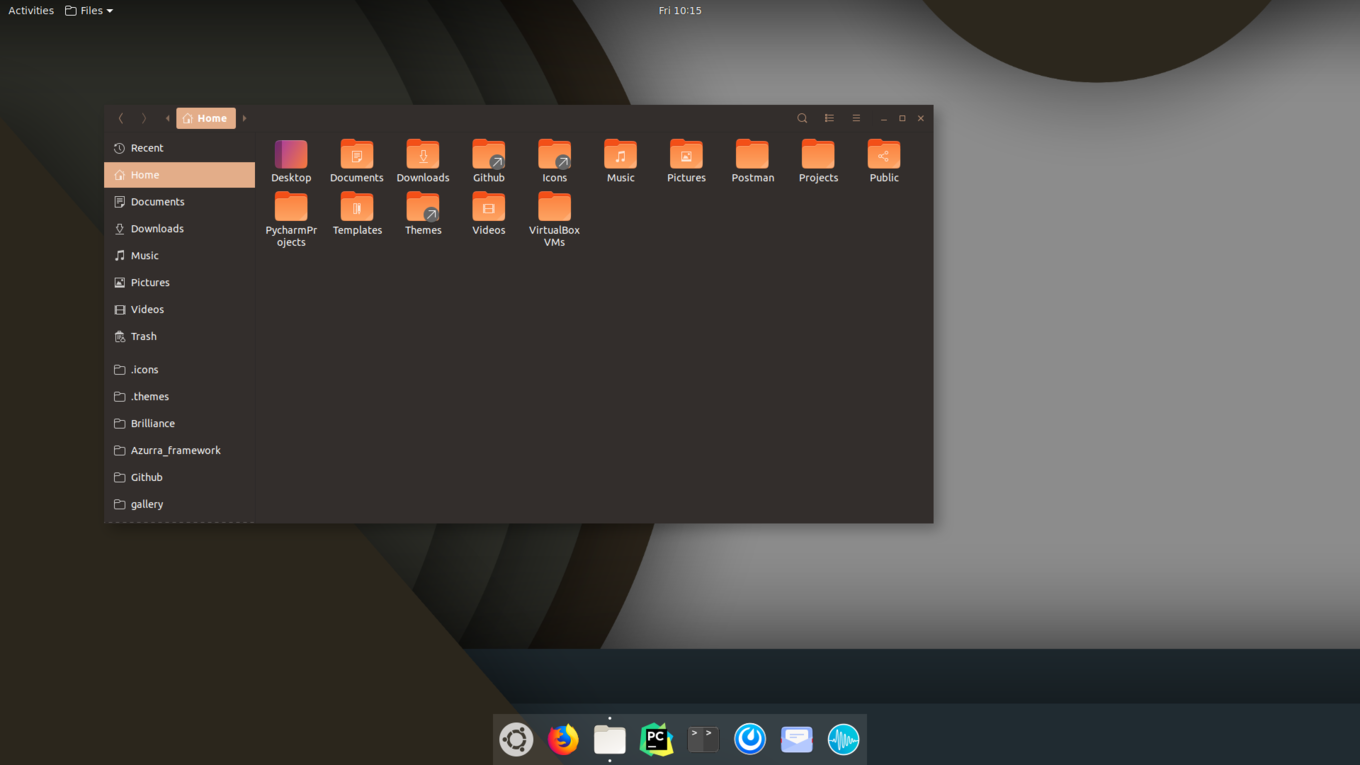Viewport: 1360px width, 765px height.
Task: Open Github bookmark in sidebar
Action: 180,478
